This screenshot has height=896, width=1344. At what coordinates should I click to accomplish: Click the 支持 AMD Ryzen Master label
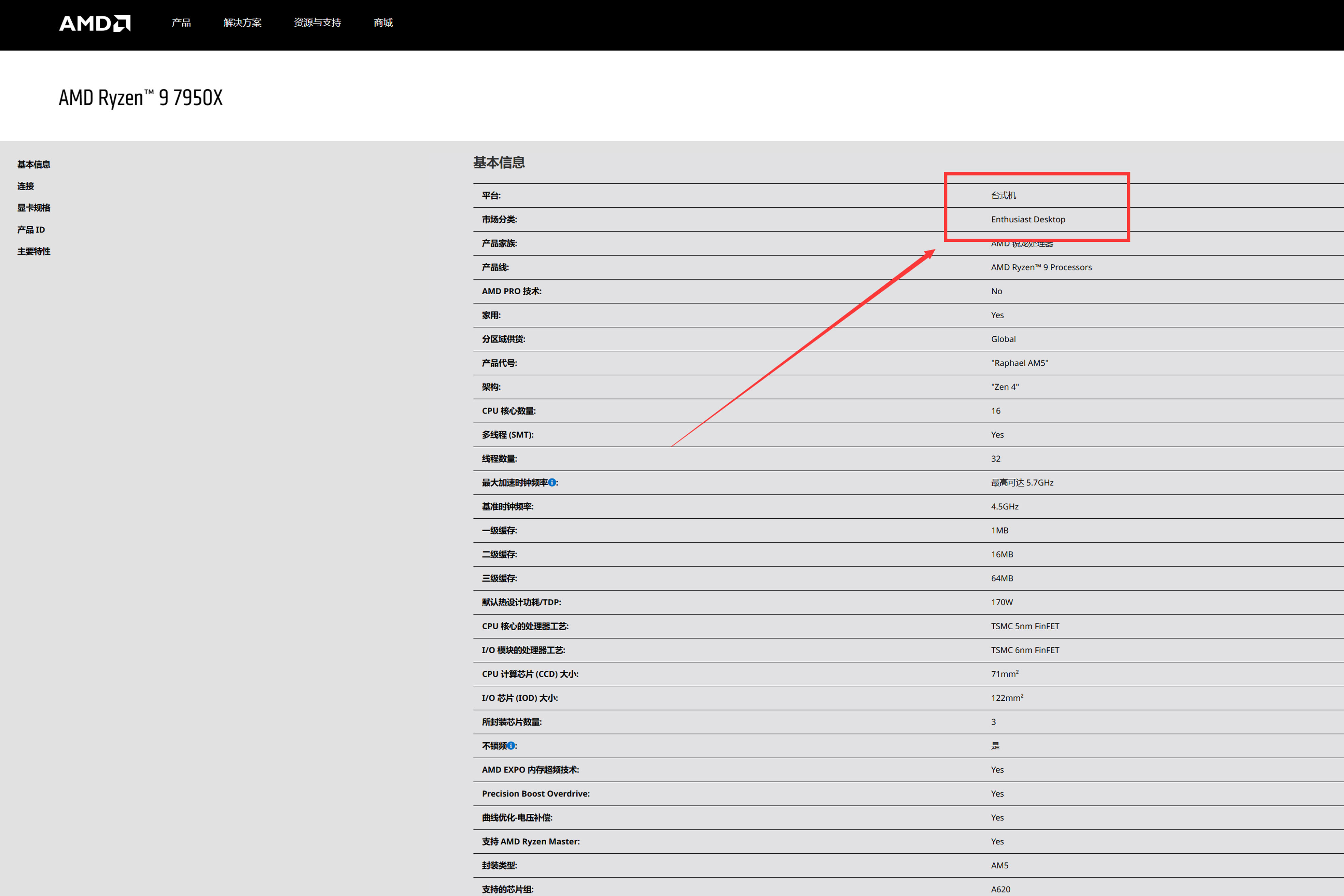[x=531, y=842]
